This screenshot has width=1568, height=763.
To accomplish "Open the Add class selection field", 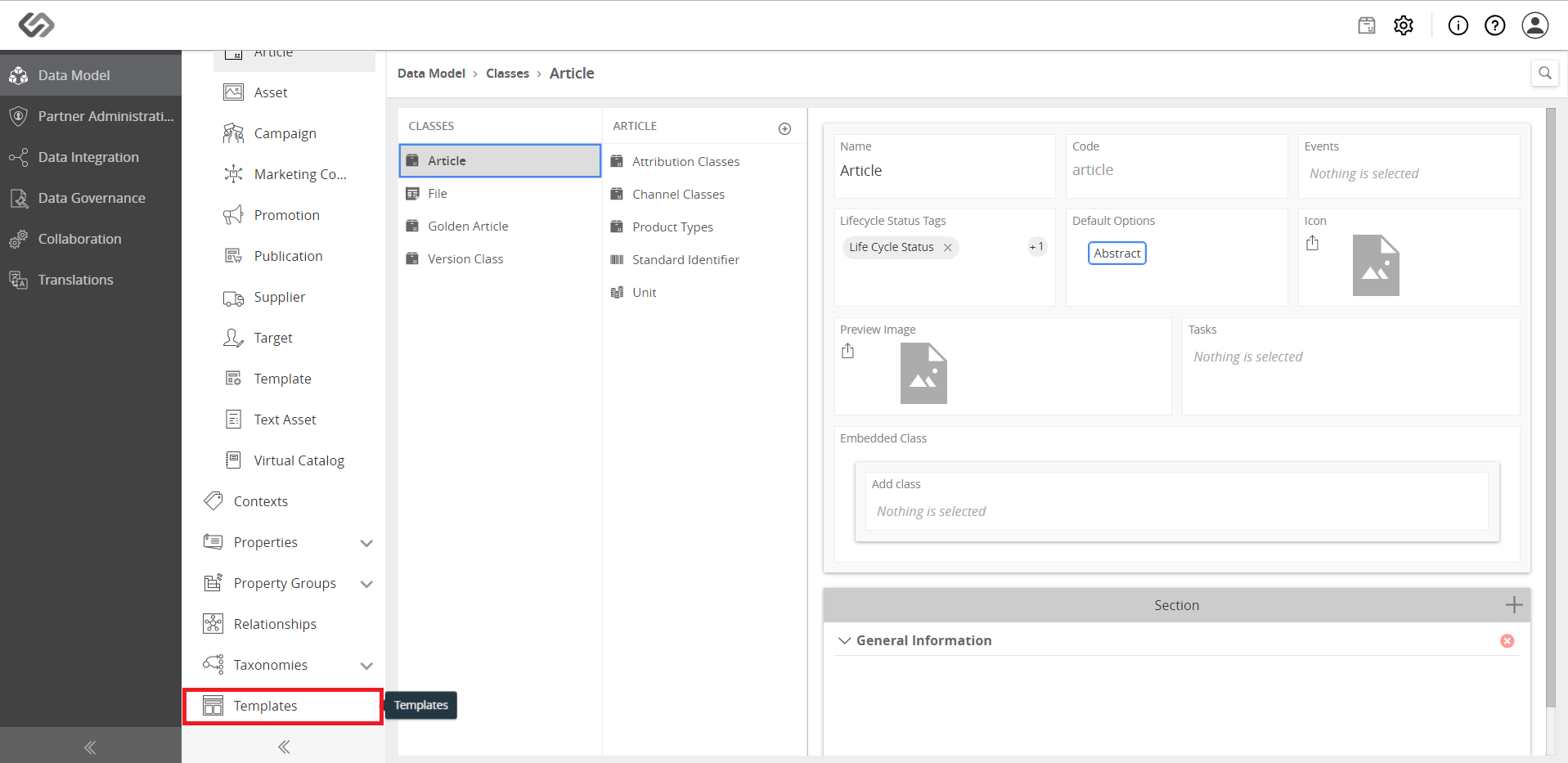I will 1176,511.
